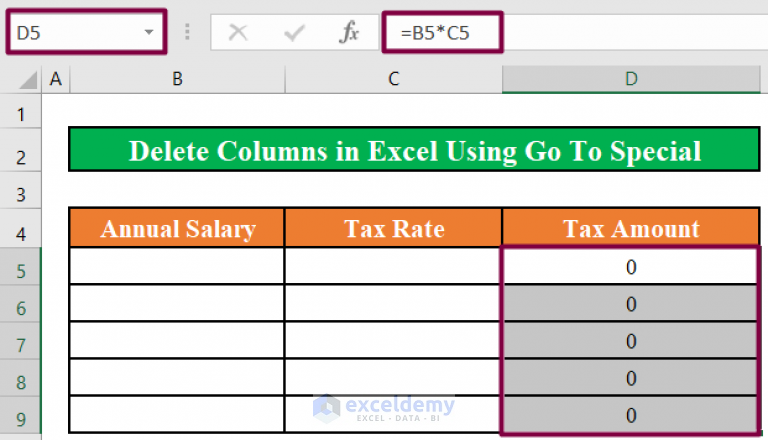Click empty Annual Salary cell in row 5

point(177,266)
